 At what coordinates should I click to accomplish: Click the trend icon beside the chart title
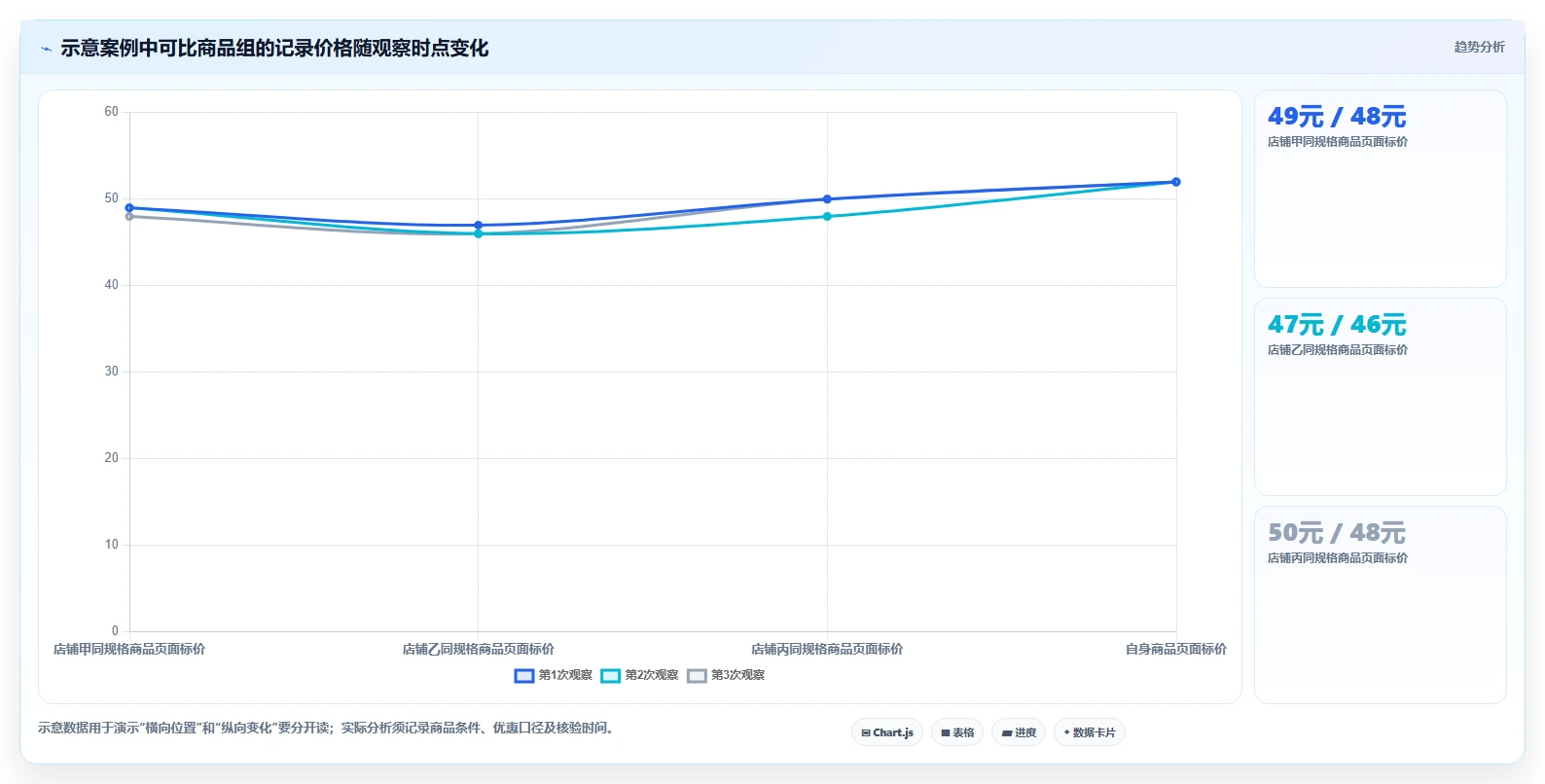coord(46,49)
